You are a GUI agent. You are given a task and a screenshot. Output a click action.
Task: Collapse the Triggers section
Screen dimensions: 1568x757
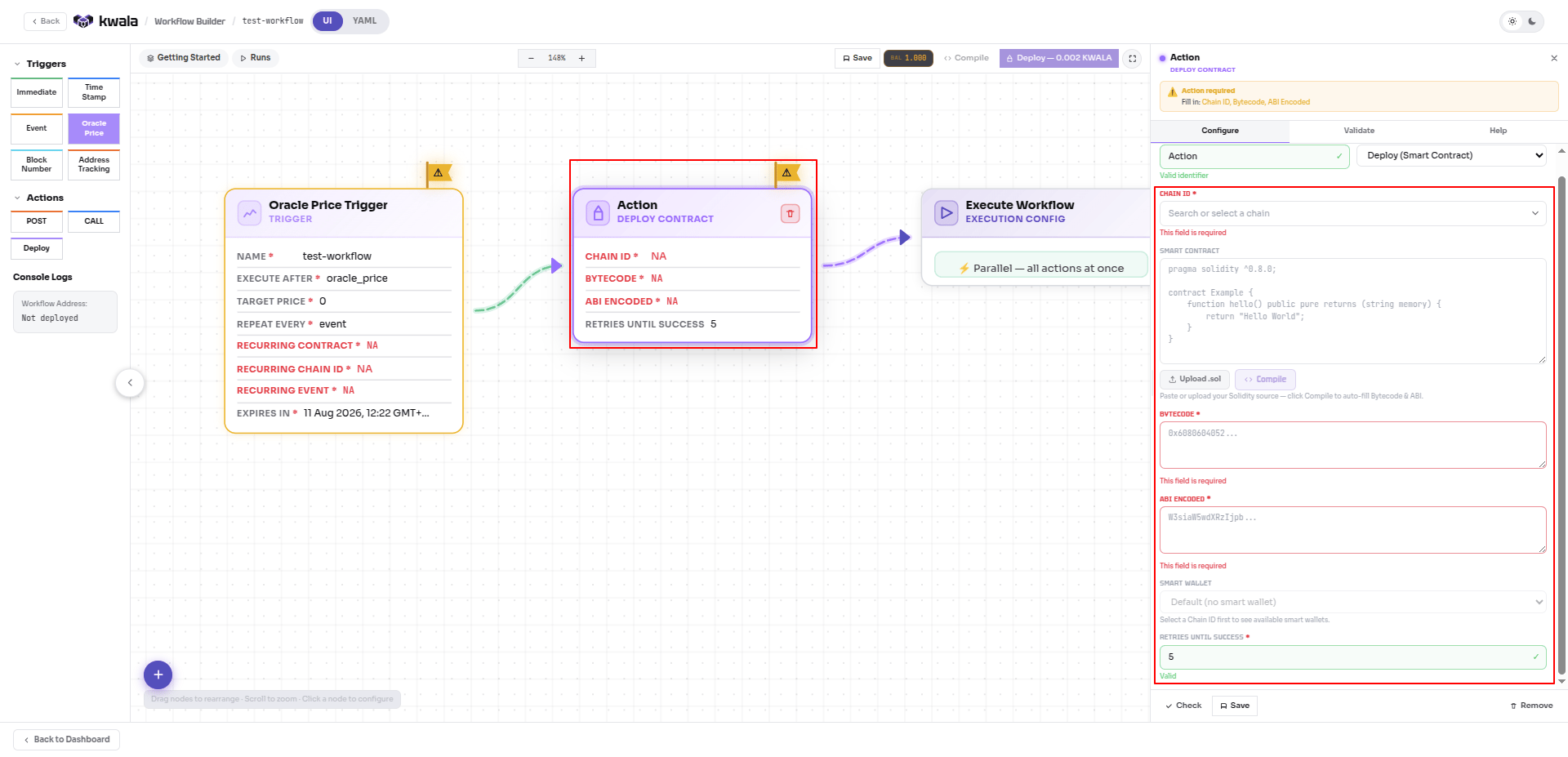(17, 64)
